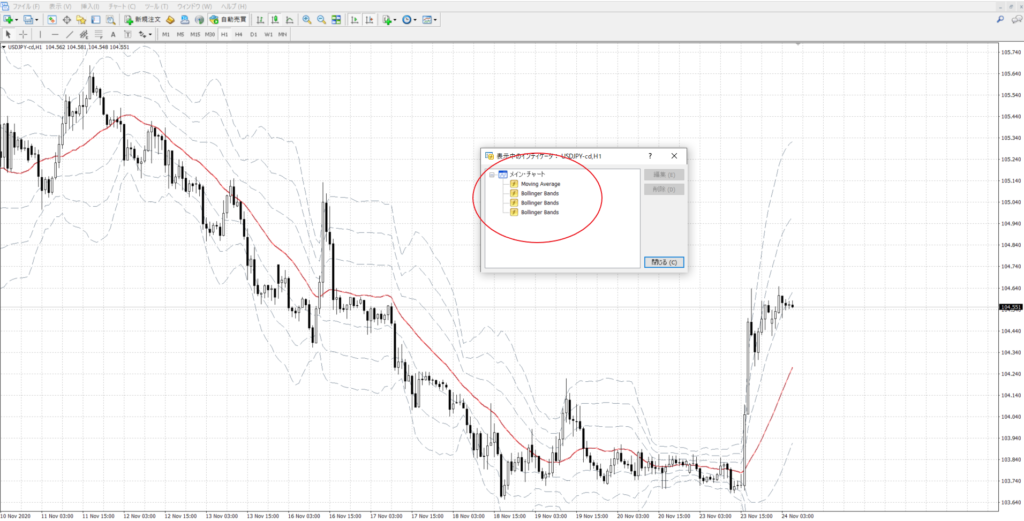Click the 削除 (D) delete button
Screen dimensions: 1024x521
[x=664, y=189]
